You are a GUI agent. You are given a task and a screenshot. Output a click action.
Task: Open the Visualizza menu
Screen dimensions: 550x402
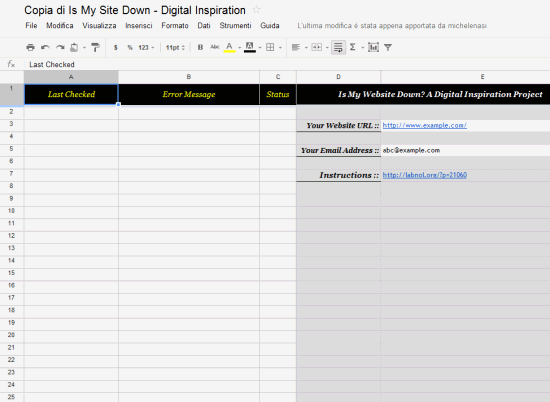tap(99, 26)
